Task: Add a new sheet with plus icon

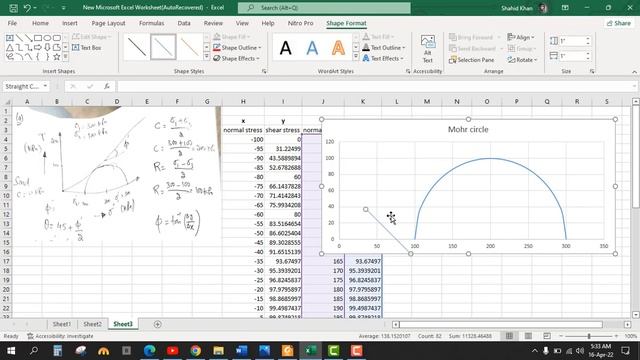Action: 158,324
